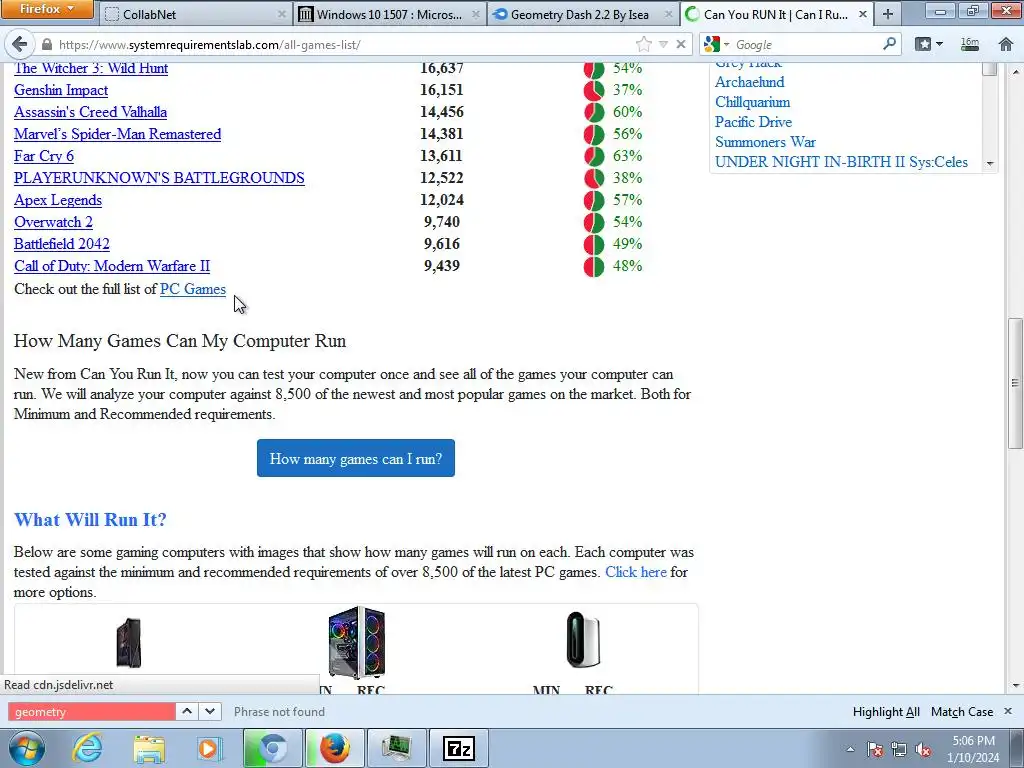The image size is (1024, 768).
Task: Open Pacific Drive in the sidebar list
Action: click(753, 122)
